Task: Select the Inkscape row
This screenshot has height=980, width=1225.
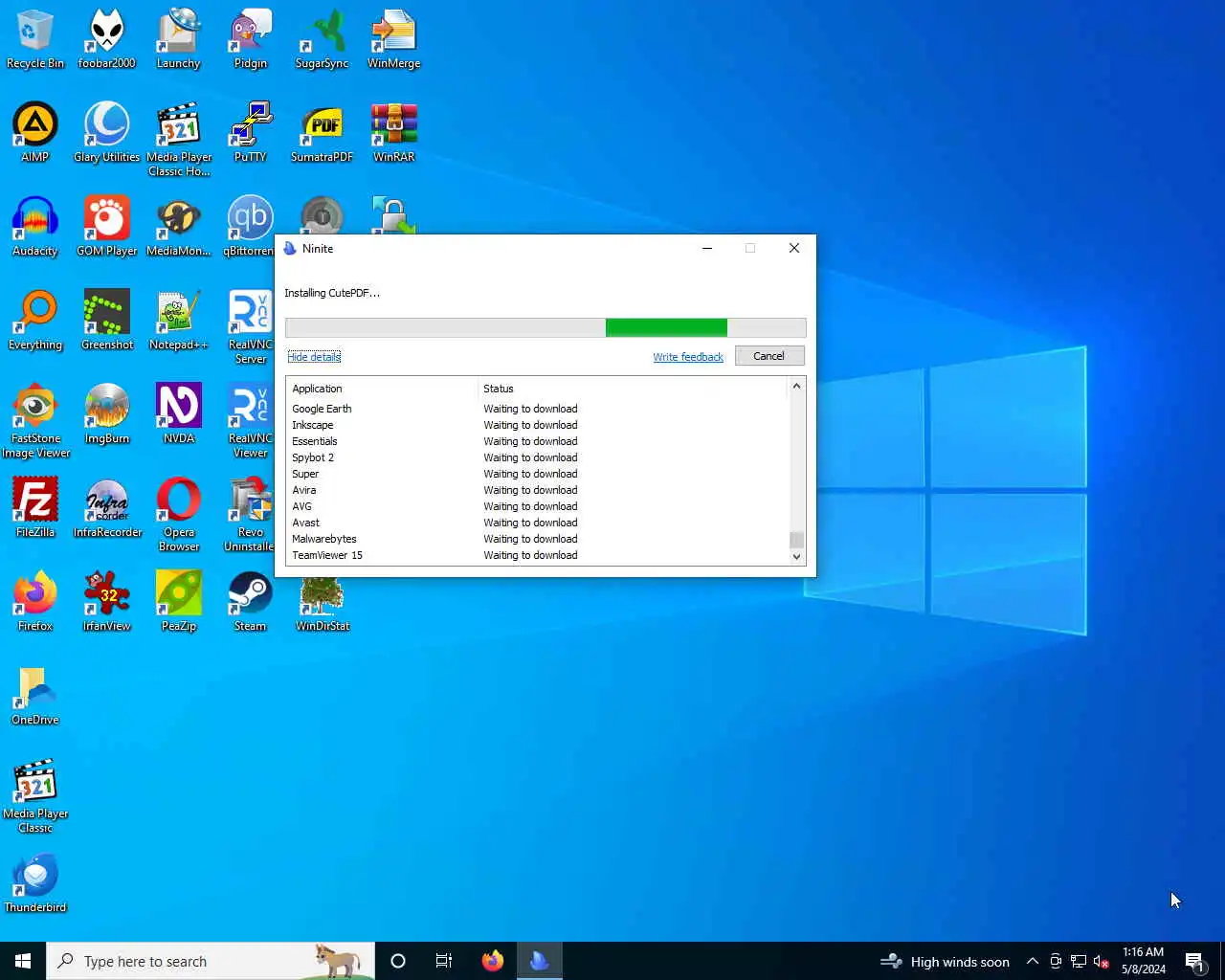Action: (x=537, y=425)
